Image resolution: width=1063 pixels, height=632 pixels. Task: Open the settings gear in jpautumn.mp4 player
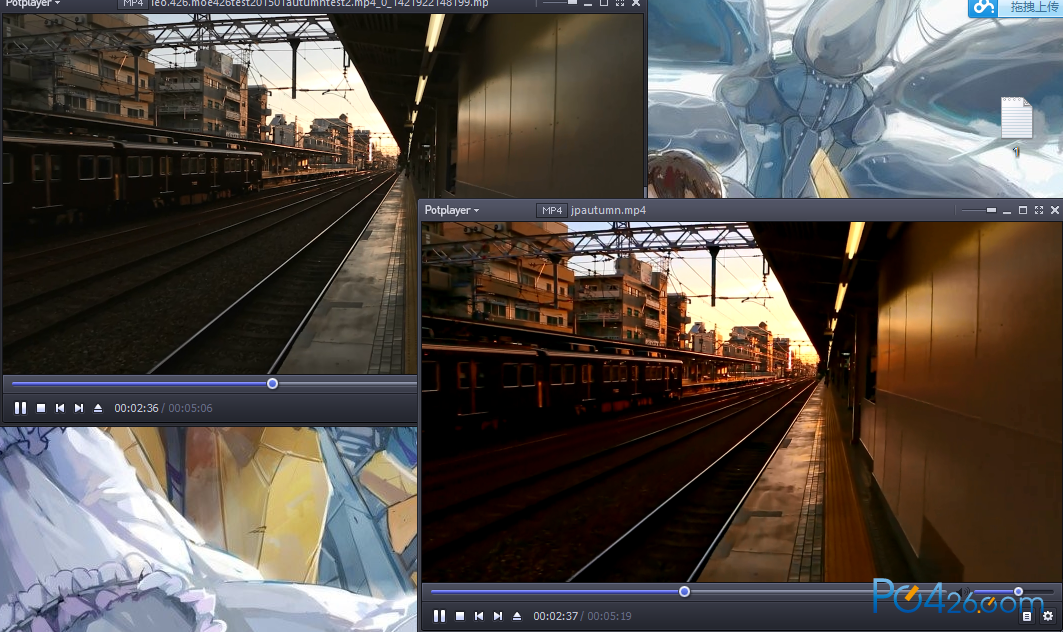point(1048,616)
